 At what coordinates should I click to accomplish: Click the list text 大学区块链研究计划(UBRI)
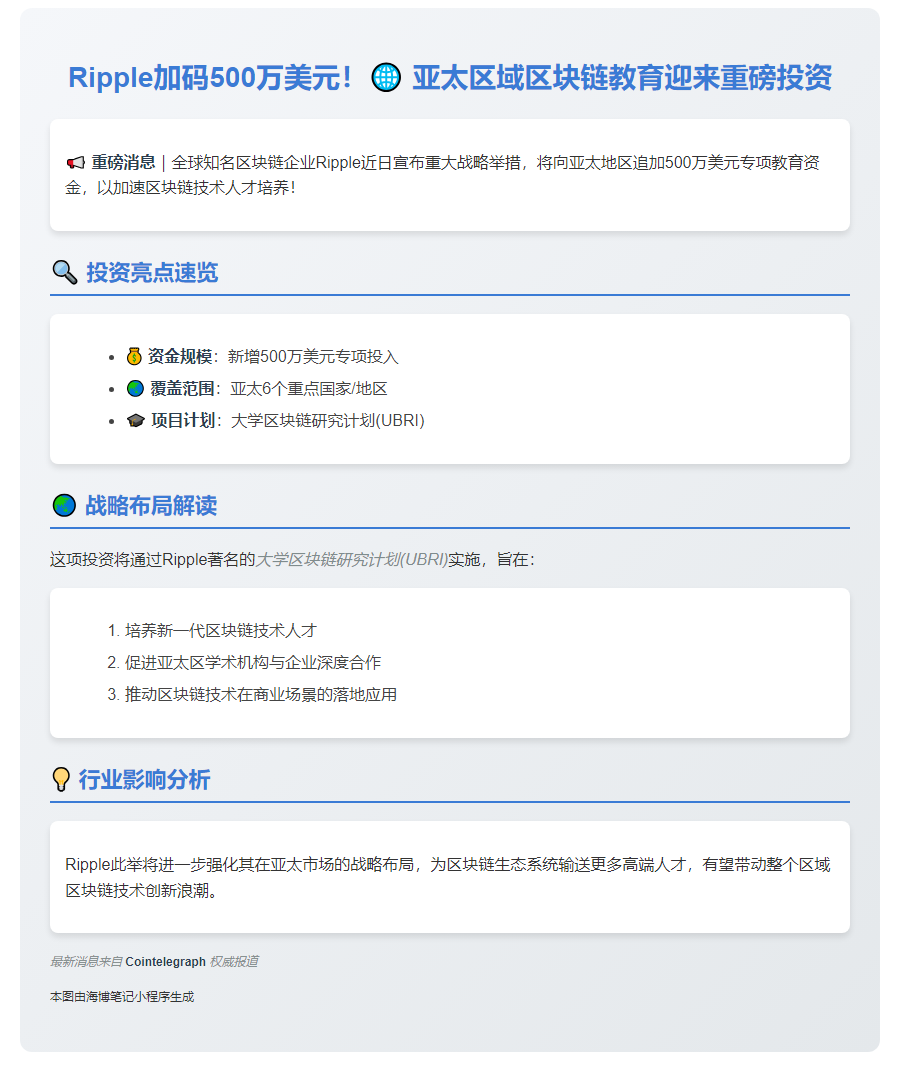(327, 421)
